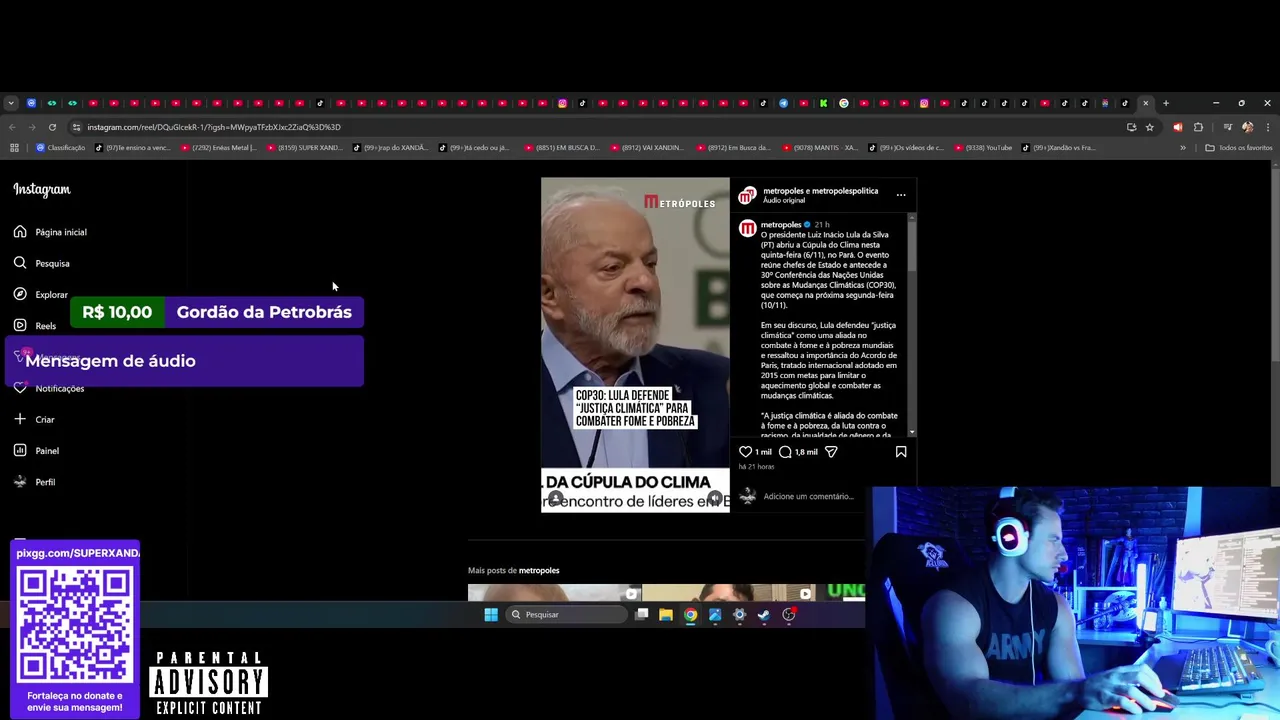Click the taskbar Pesquisar search box
Image resolution: width=1280 pixels, height=720 pixels.
pyautogui.click(x=565, y=615)
